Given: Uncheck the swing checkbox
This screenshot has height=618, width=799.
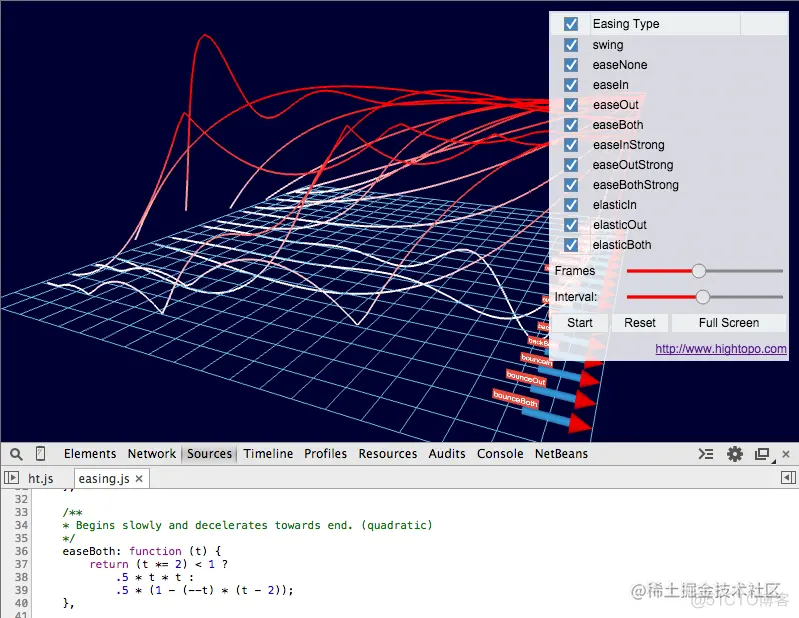Looking at the screenshot, I should point(571,45).
